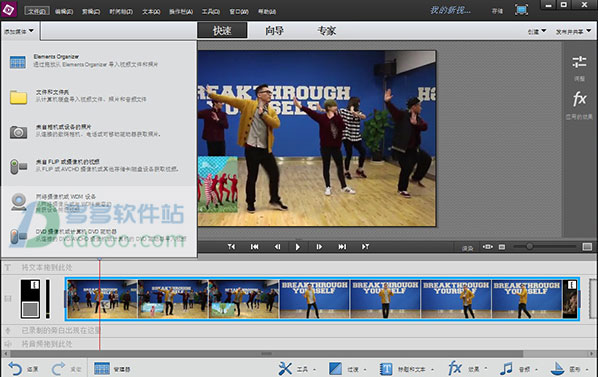Click the 还原 undo button
The height and width of the screenshot is (377, 598).
pyautogui.click(x=24, y=369)
